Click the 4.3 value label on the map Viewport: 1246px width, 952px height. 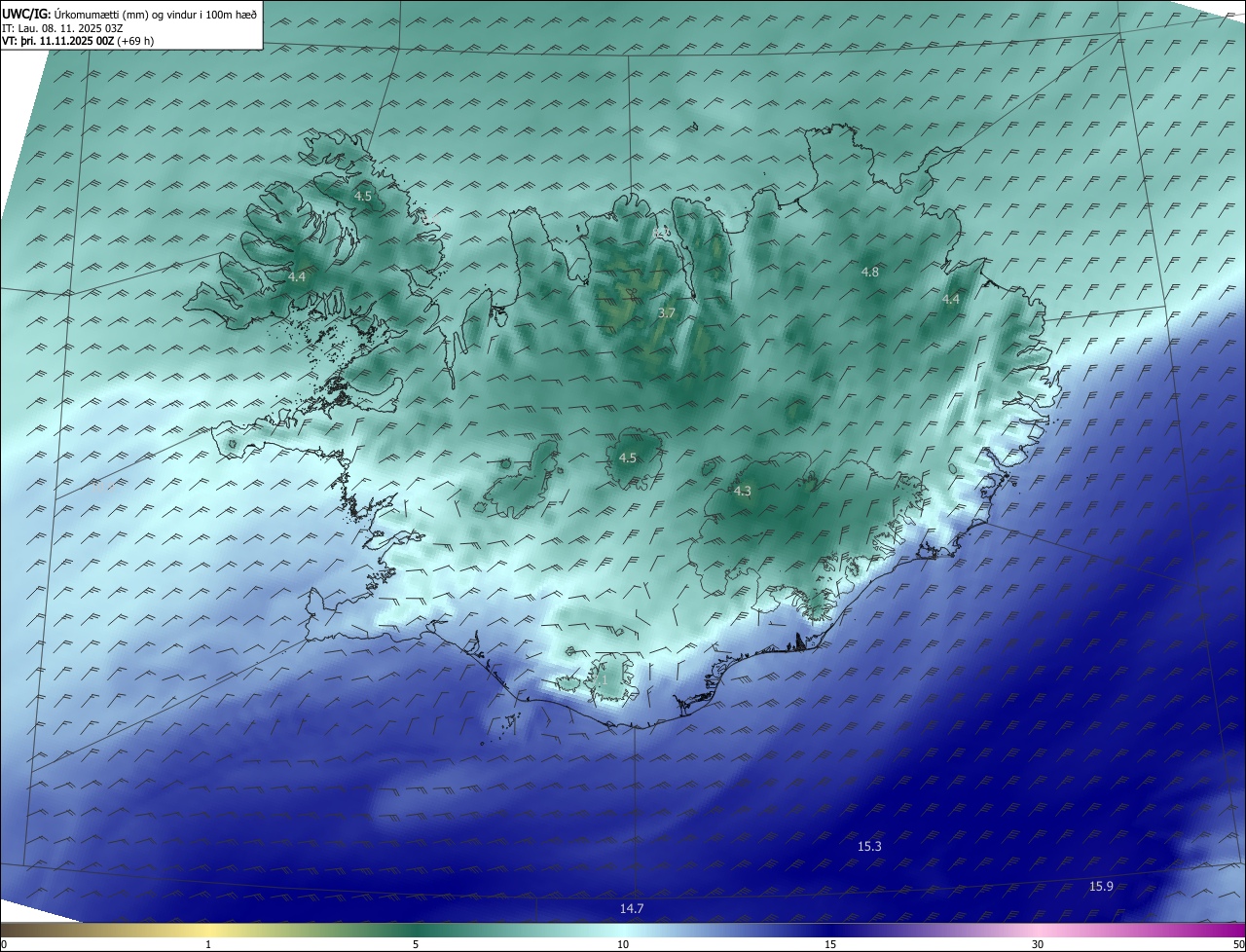742,492
